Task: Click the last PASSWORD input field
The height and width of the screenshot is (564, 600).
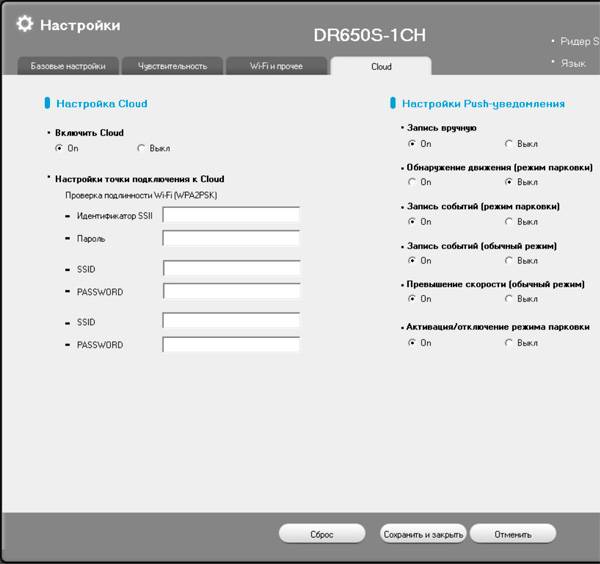Action: 231,344
